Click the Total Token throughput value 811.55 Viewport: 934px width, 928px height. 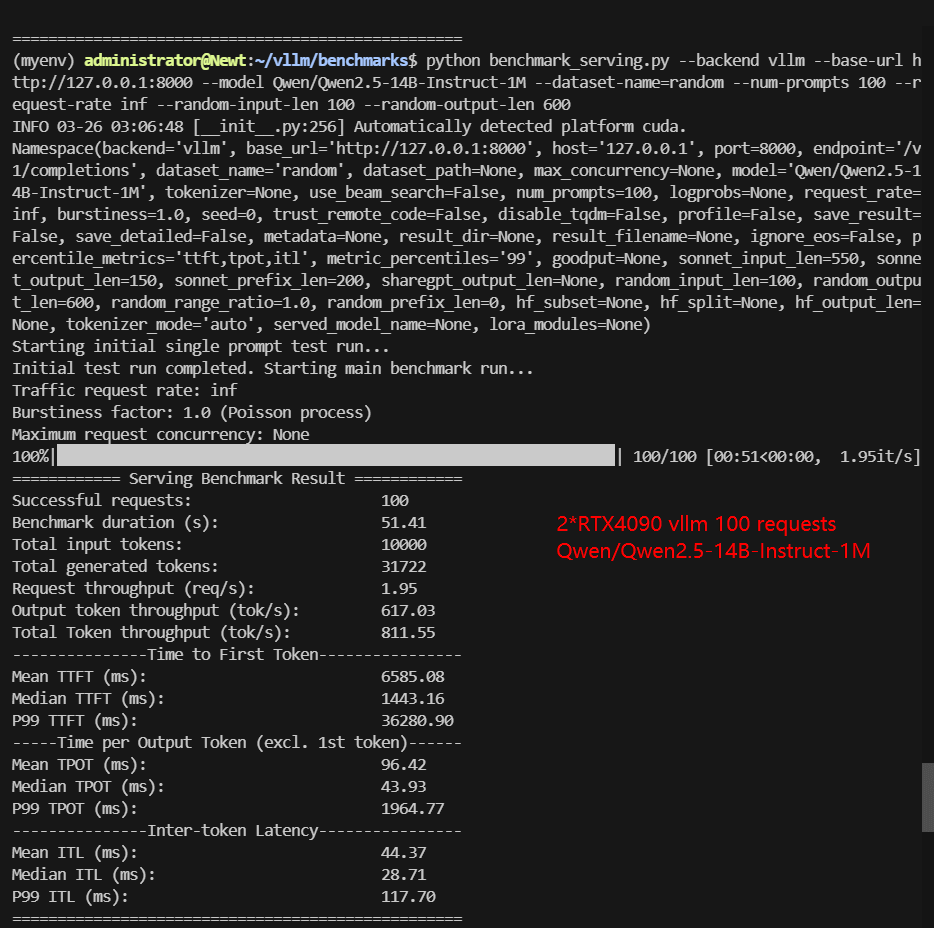point(407,632)
